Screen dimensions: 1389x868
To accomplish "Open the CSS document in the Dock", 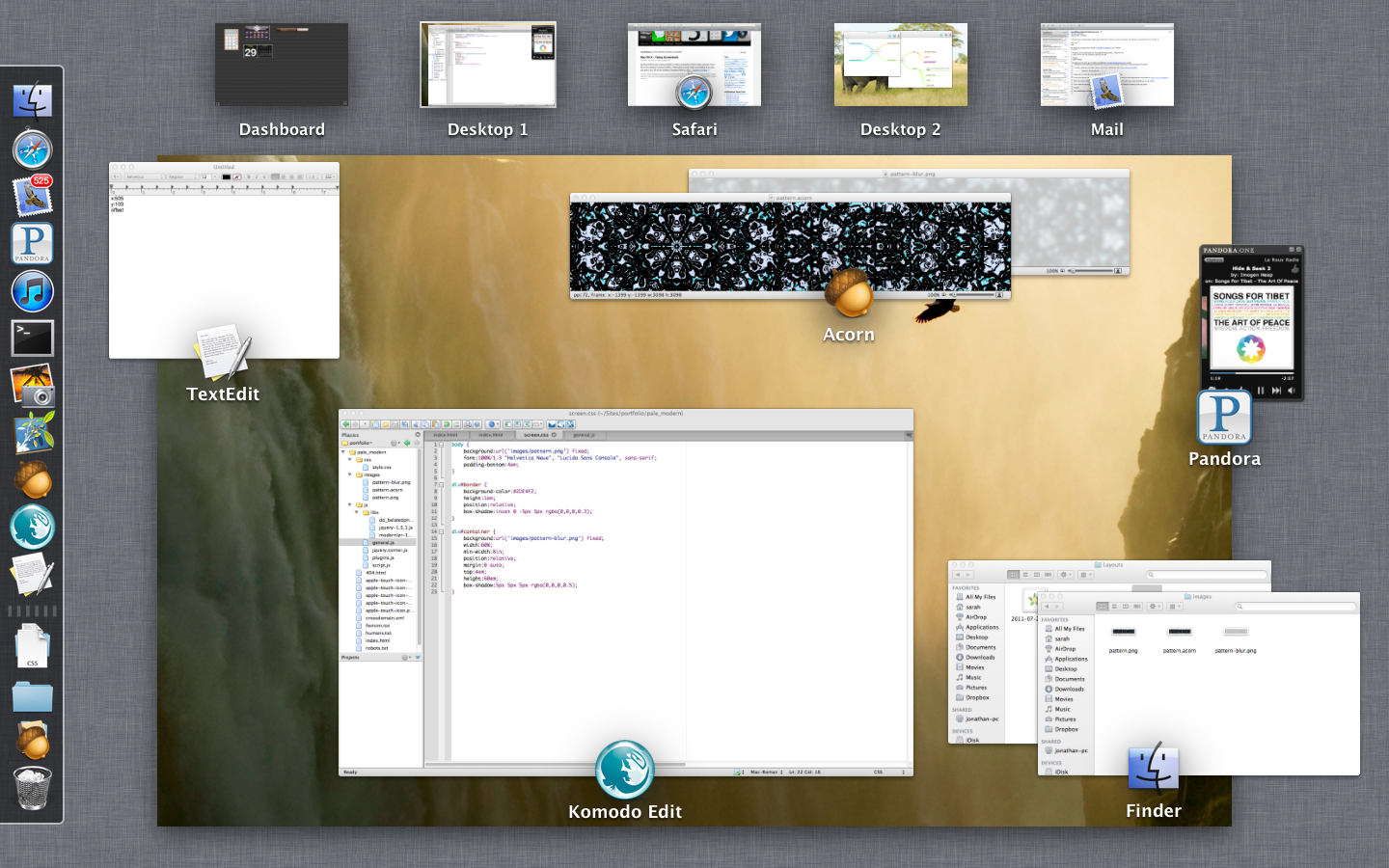I will 32,646.
